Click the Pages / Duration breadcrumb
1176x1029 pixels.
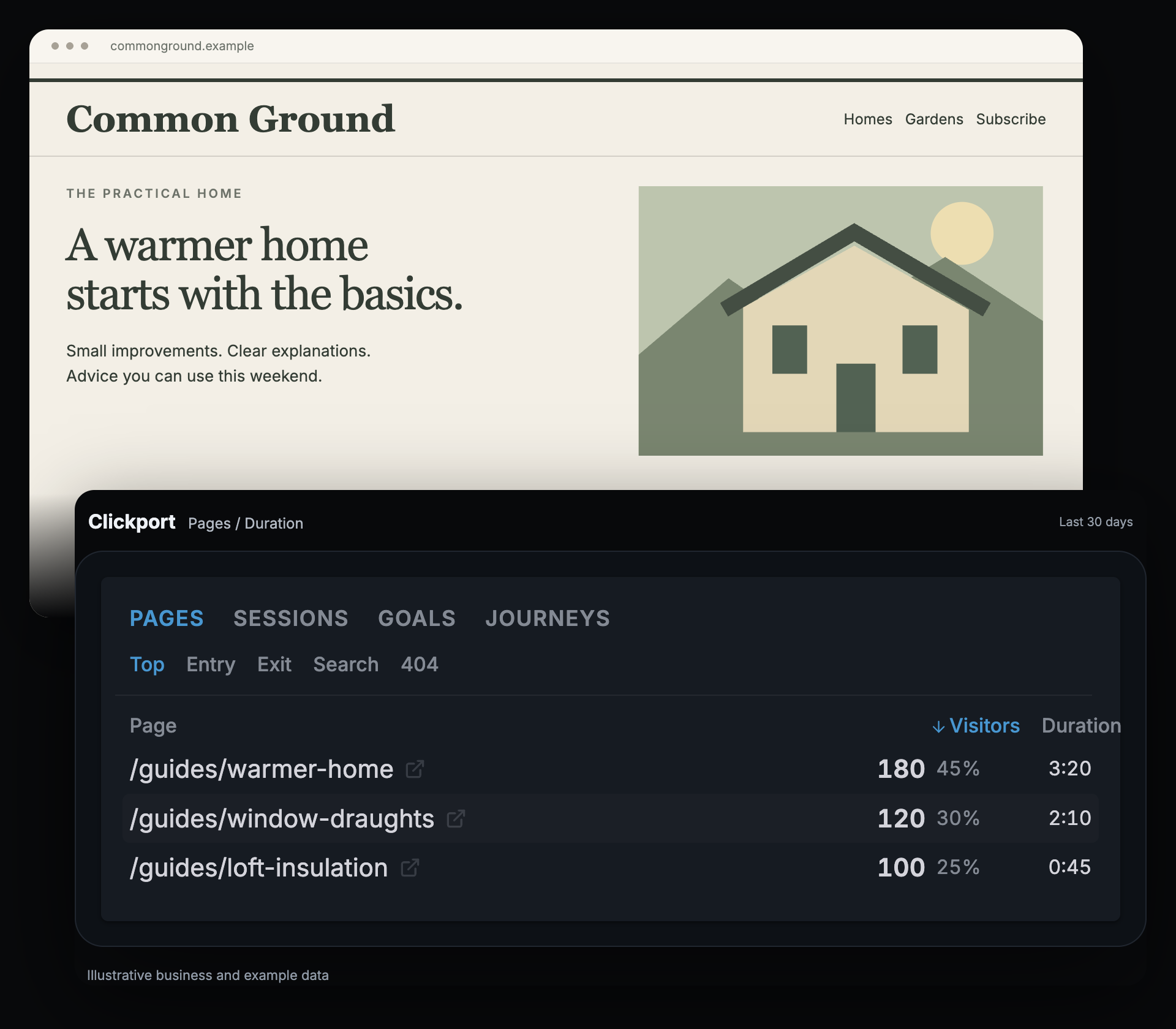click(246, 524)
